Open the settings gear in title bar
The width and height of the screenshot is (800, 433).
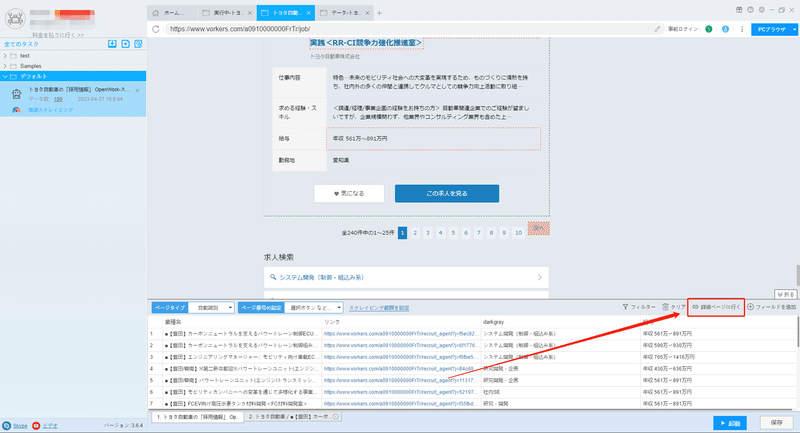pos(761,10)
